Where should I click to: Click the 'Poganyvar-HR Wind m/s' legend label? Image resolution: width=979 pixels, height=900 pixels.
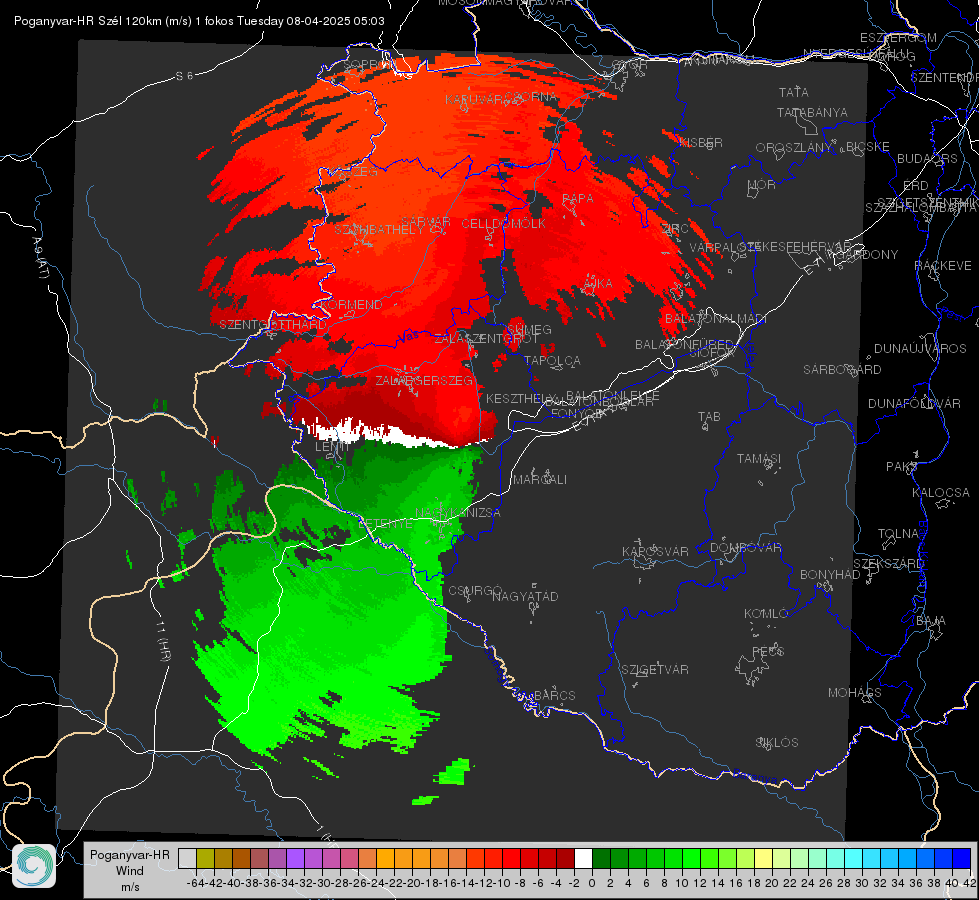click(x=130, y=871)
